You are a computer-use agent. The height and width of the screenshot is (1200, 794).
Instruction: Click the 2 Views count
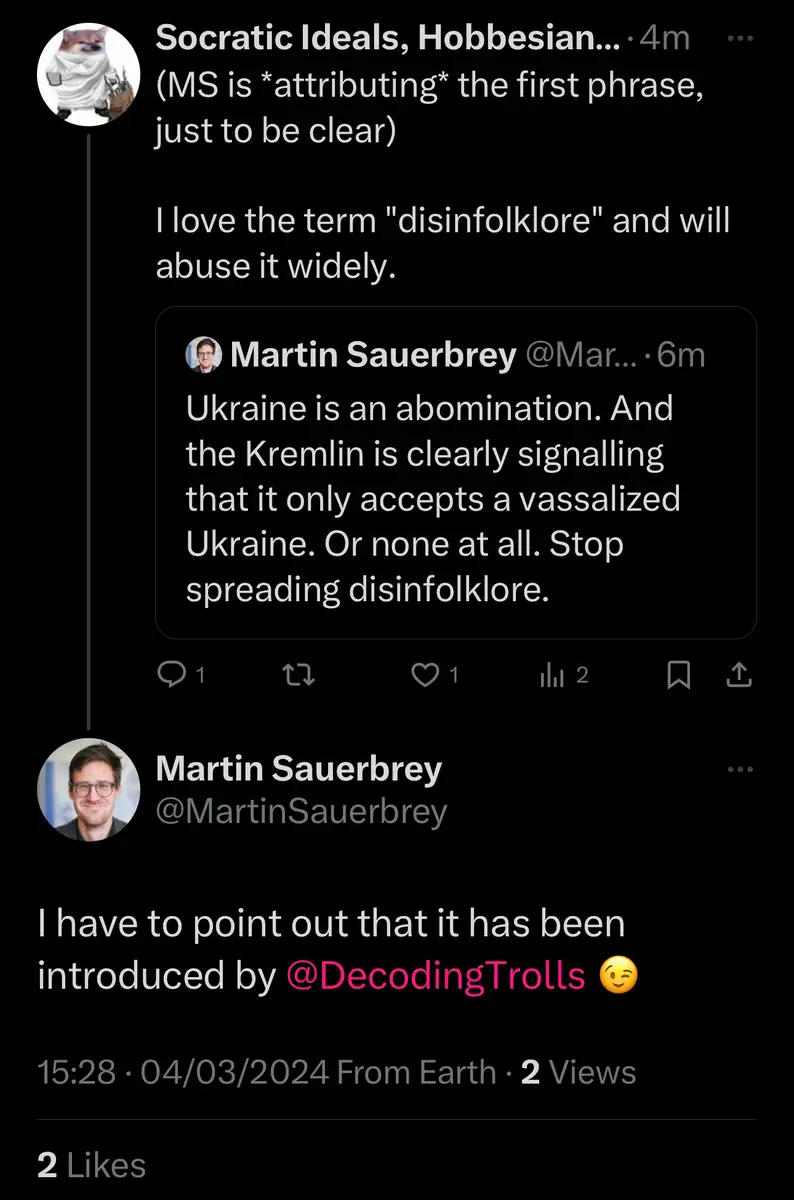578,1072
